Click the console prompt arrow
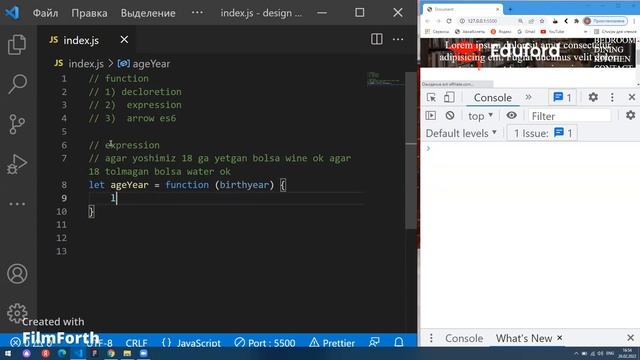Image resolution: width=640 pixels, height=360 pixels. tap(428, 148)
